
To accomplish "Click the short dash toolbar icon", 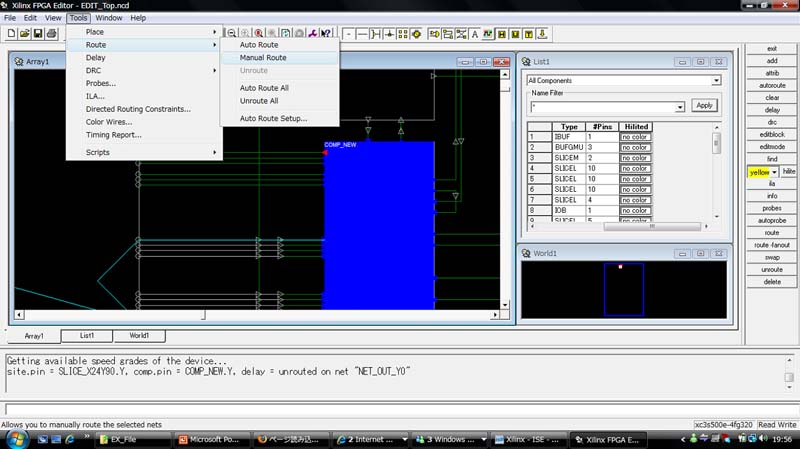I will [x=348, y=34].
